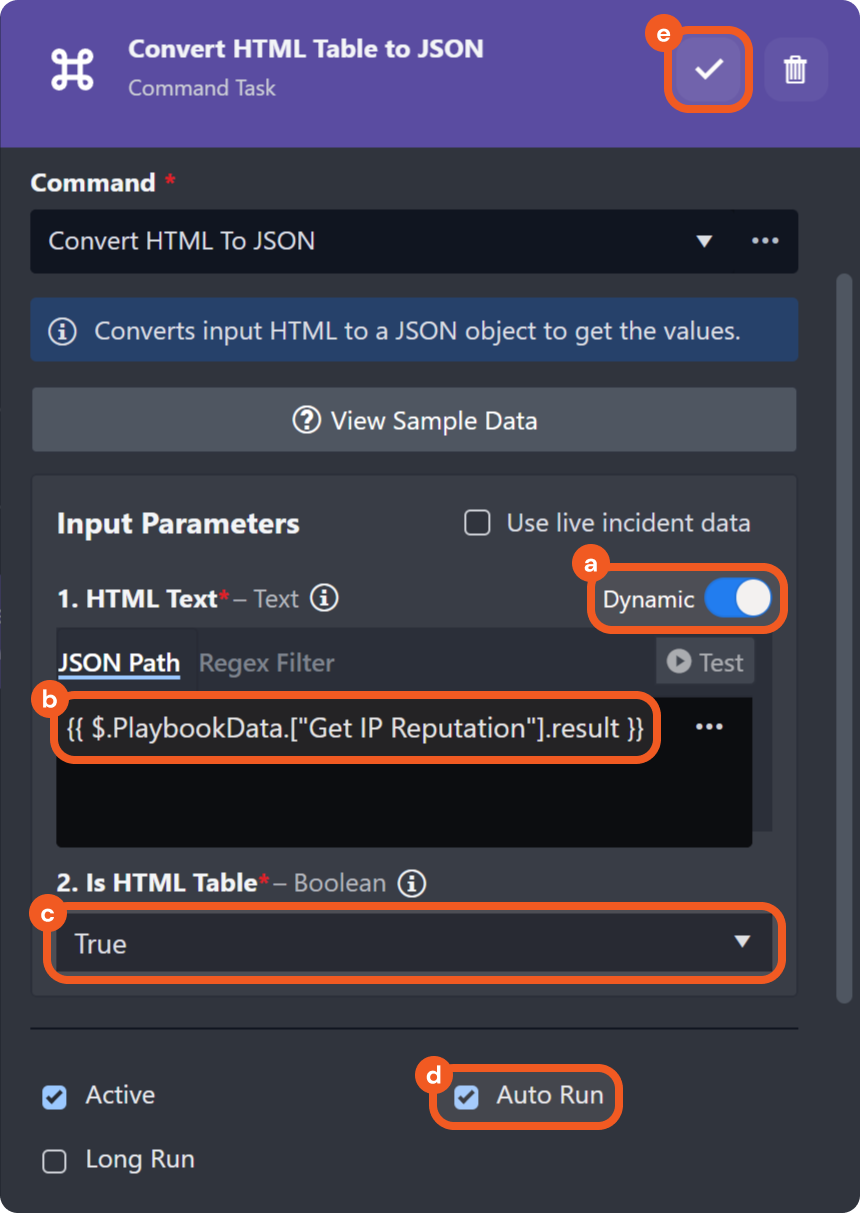Enable Use live incident data checkbox
860x1213 pixels.
[478, 523]
